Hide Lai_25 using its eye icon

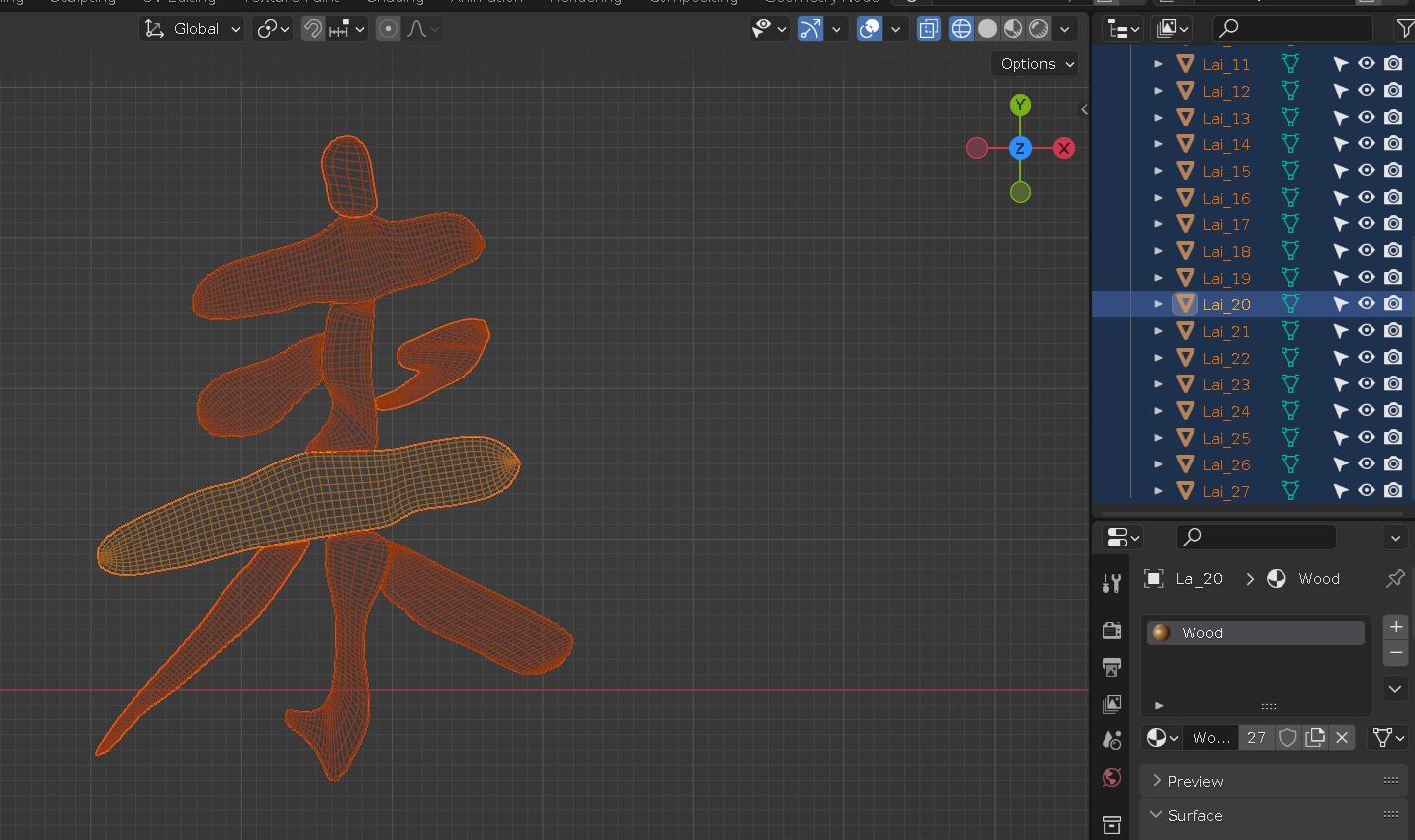pos(1367,438)
